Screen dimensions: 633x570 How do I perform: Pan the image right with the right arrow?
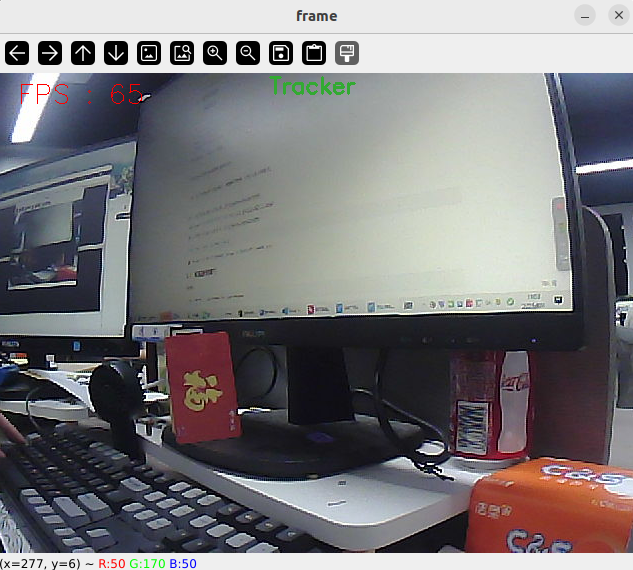click(x=50, y=53)
